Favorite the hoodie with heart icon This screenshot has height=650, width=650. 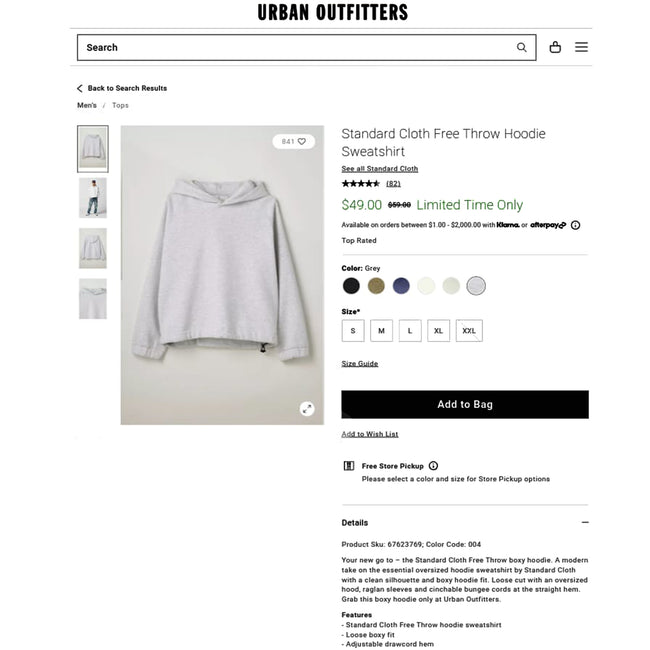coord(302,141)
